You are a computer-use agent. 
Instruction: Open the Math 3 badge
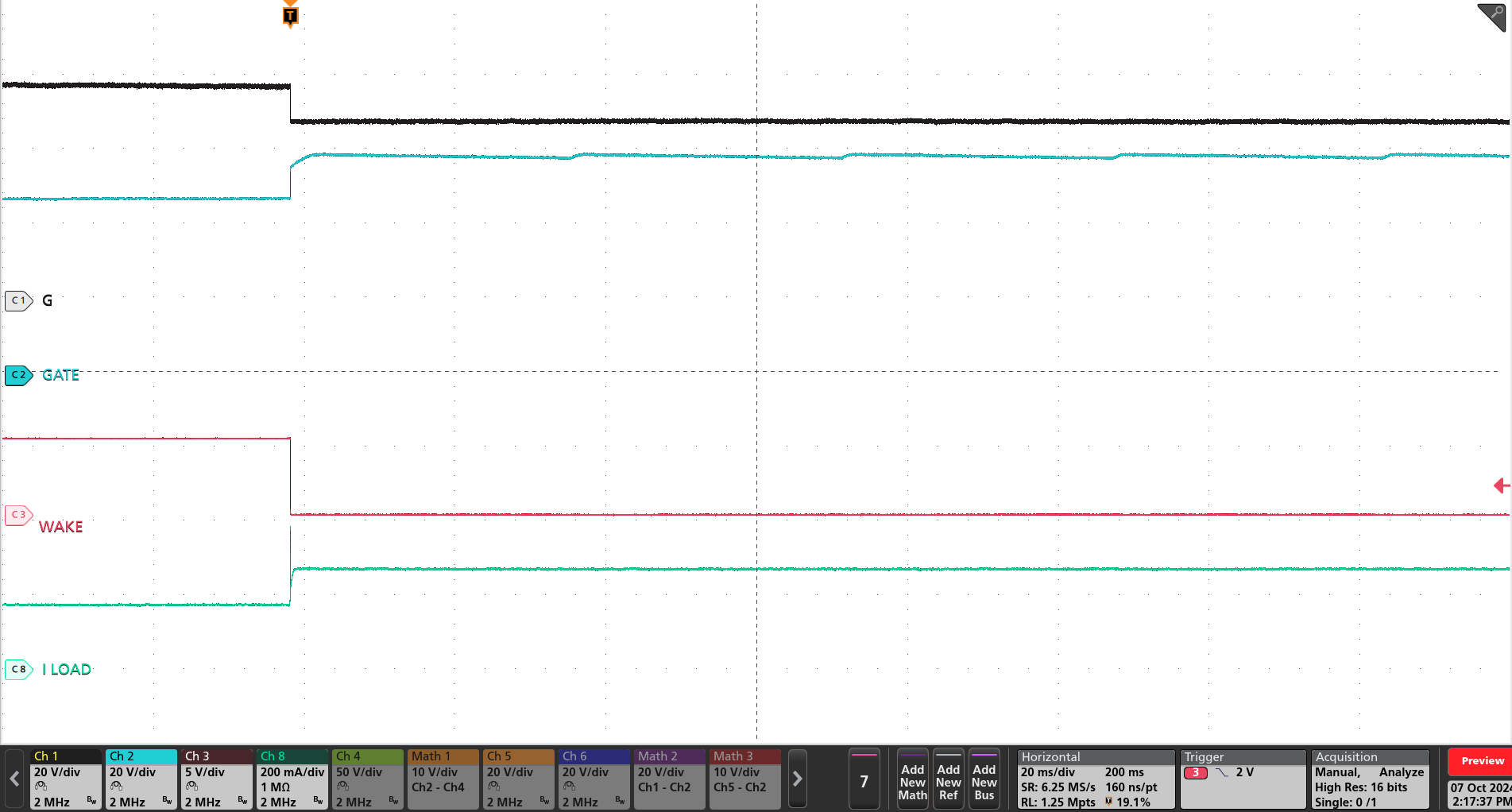pyautogui.click(x=745, y=779)
